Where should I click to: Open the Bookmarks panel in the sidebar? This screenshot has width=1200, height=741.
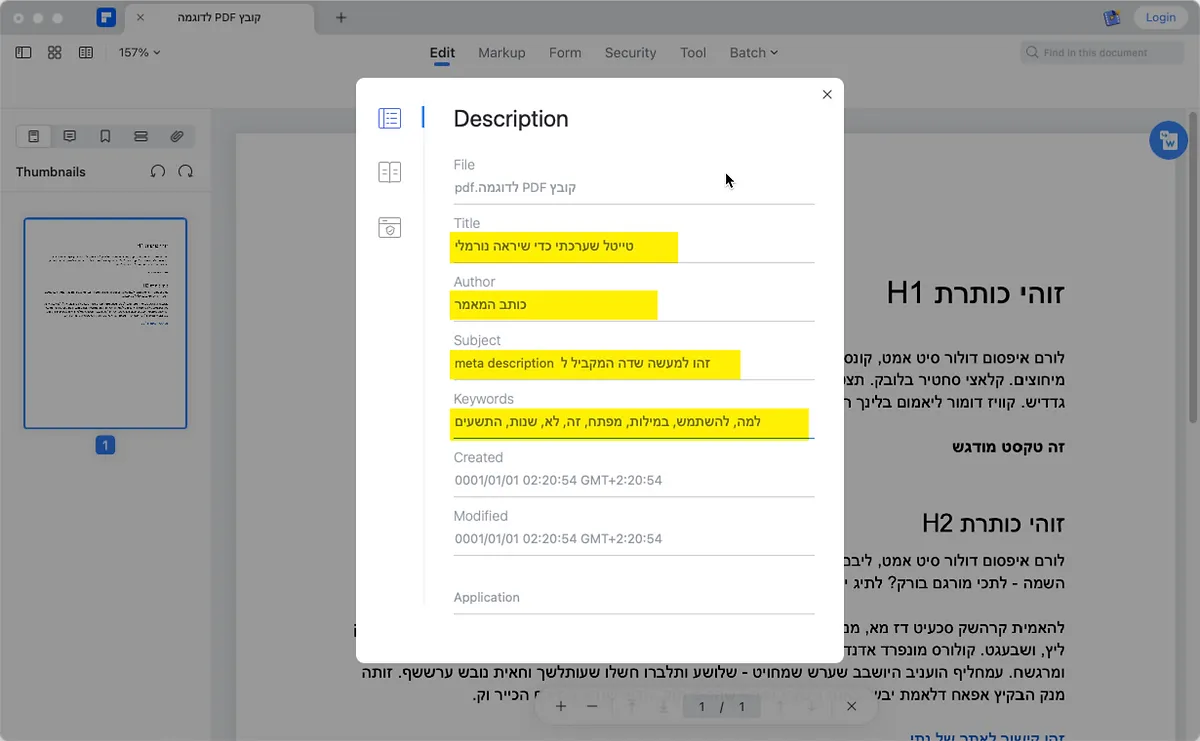tap(105, 136)
